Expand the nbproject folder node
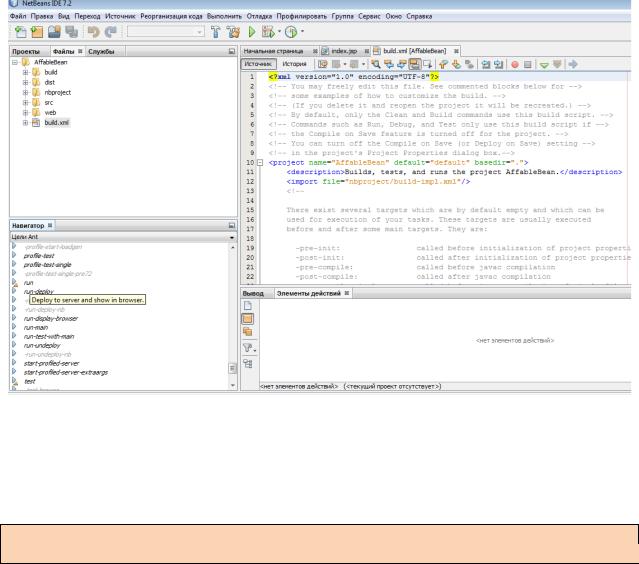The width and height of the screenshot is (639, 564). point(25,93)
